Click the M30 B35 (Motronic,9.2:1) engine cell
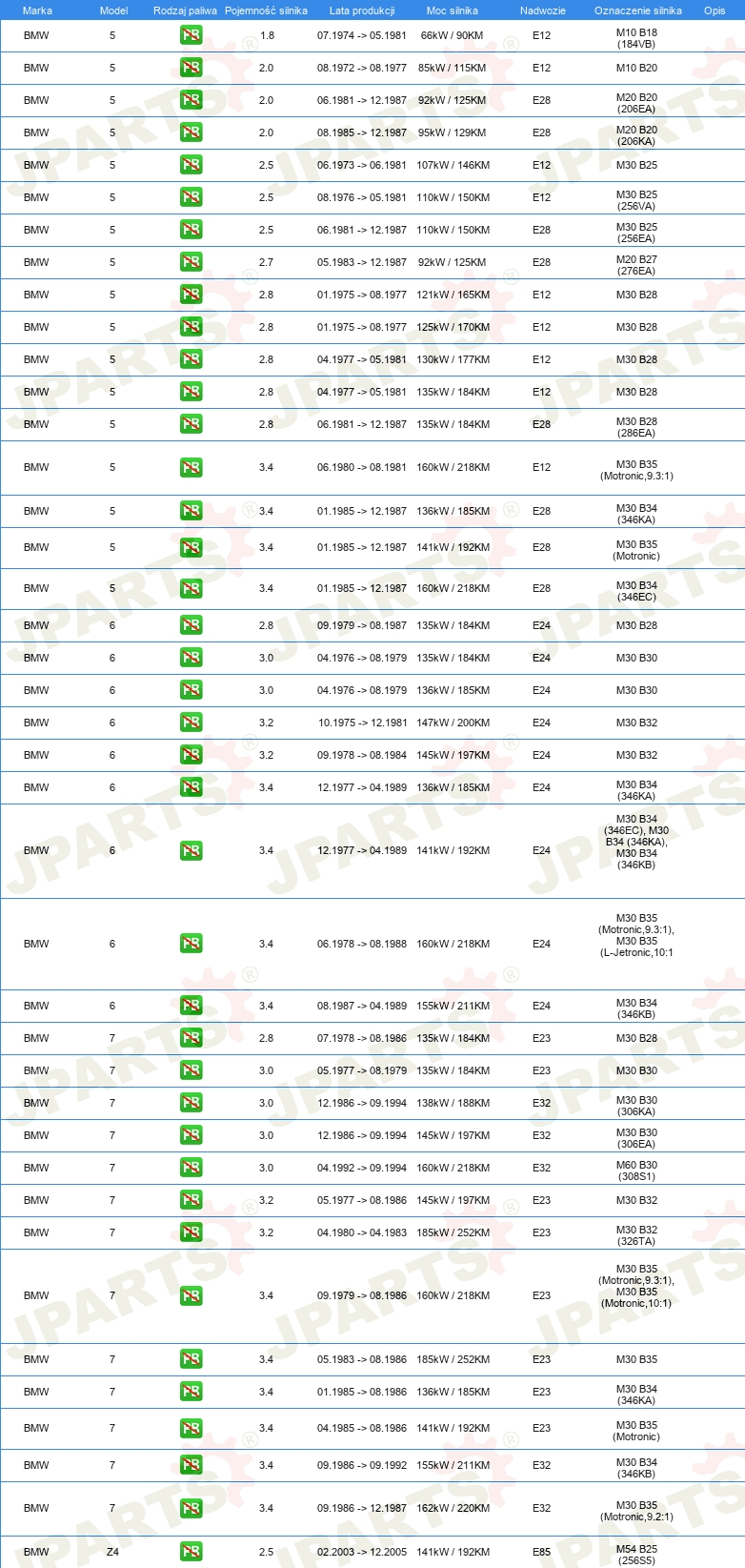Screen dimensions: 745x1568 pyautogui.click(x=636, y=1511)
